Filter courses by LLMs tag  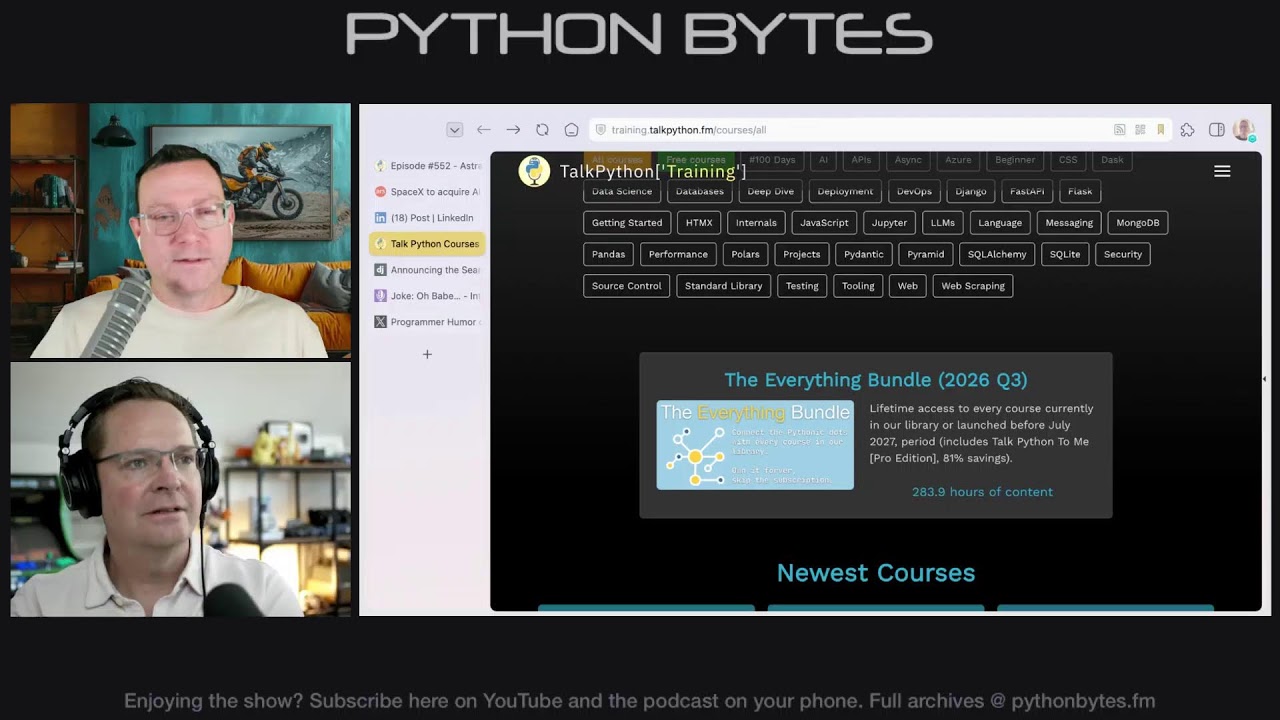943,223
